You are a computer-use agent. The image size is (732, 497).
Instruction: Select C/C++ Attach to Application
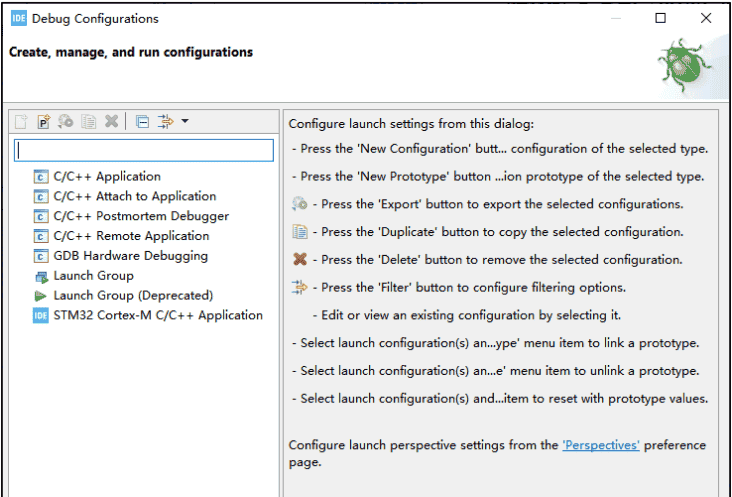(x=134, y=196)
